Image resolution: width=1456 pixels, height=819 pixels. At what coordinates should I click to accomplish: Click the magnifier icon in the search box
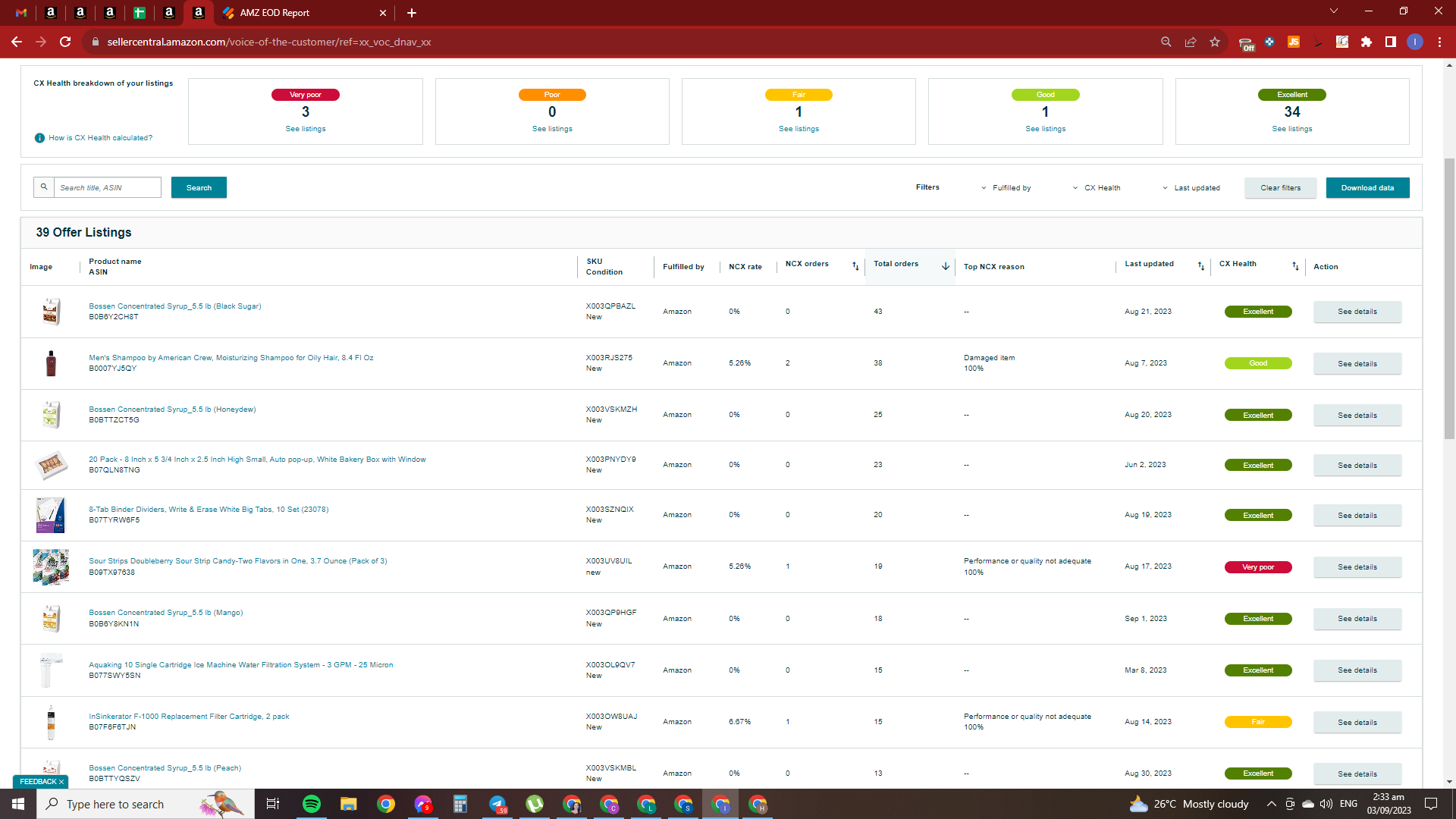click(x=44, y=187)
